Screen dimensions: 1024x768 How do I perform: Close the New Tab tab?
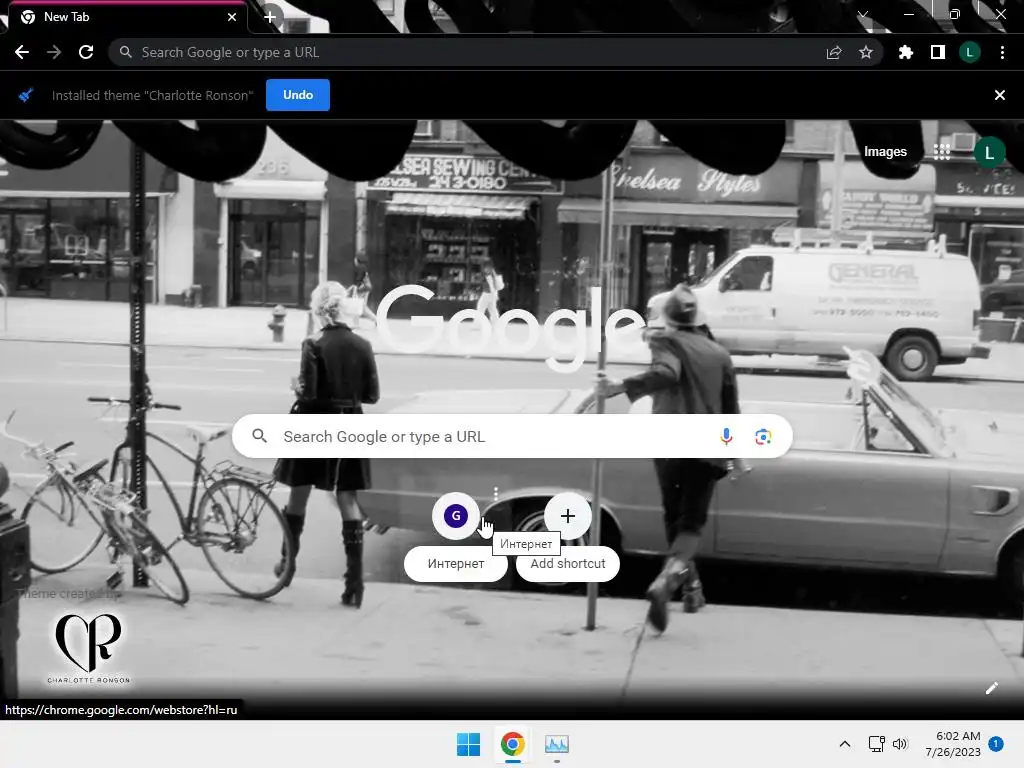click(232, 17)
